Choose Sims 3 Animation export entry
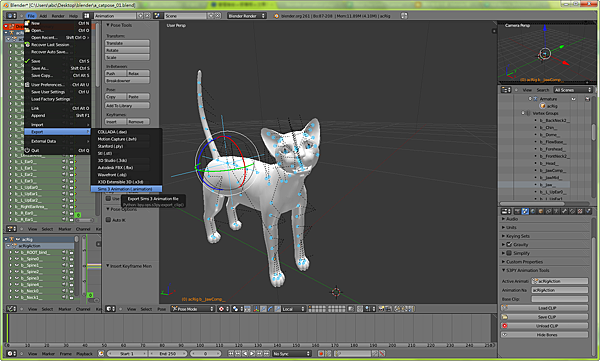This screenshot has height=361, width=600. 126,189
